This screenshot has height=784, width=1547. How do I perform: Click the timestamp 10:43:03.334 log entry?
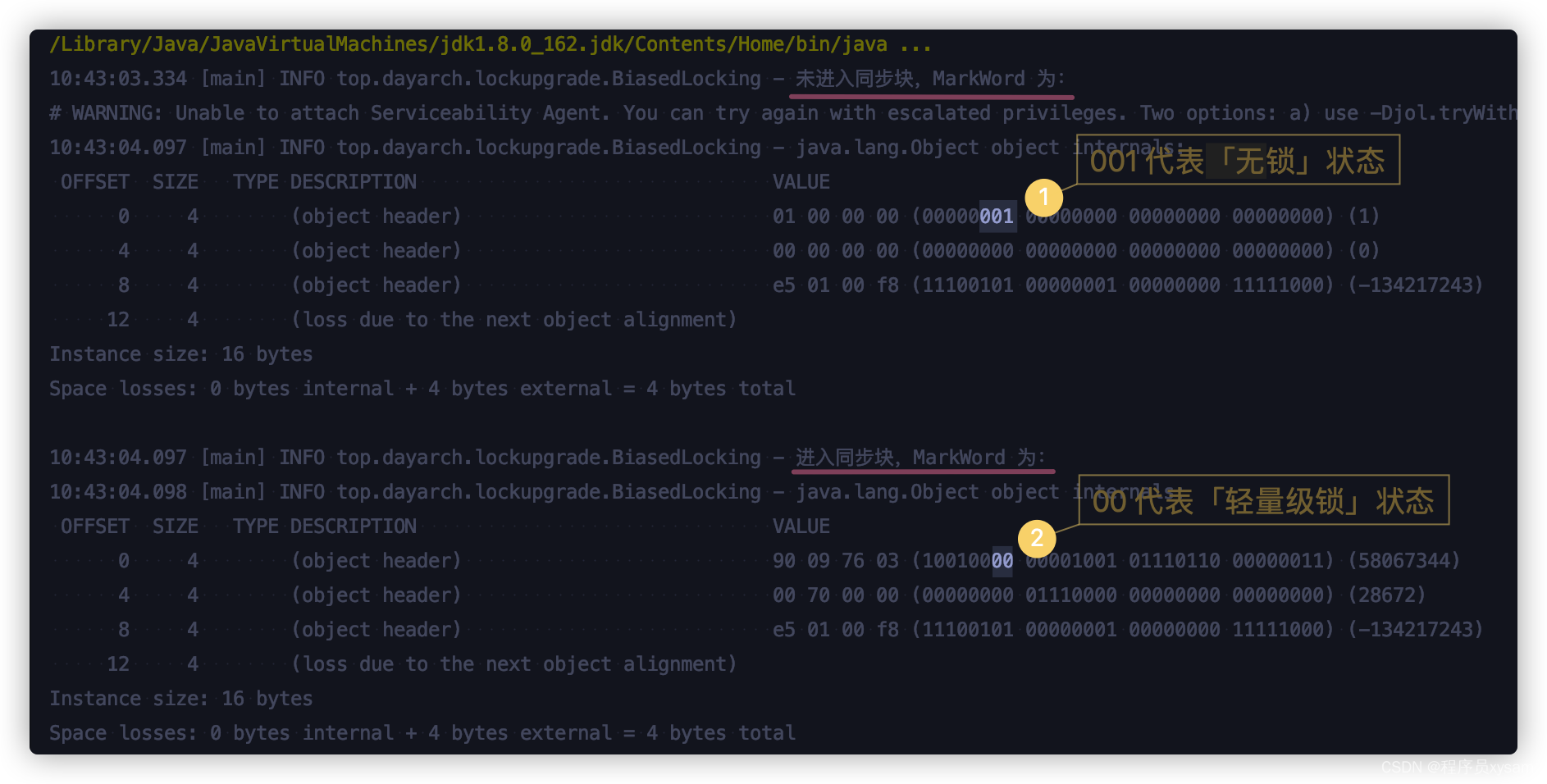pyautogui.click(x=119, y=78)
